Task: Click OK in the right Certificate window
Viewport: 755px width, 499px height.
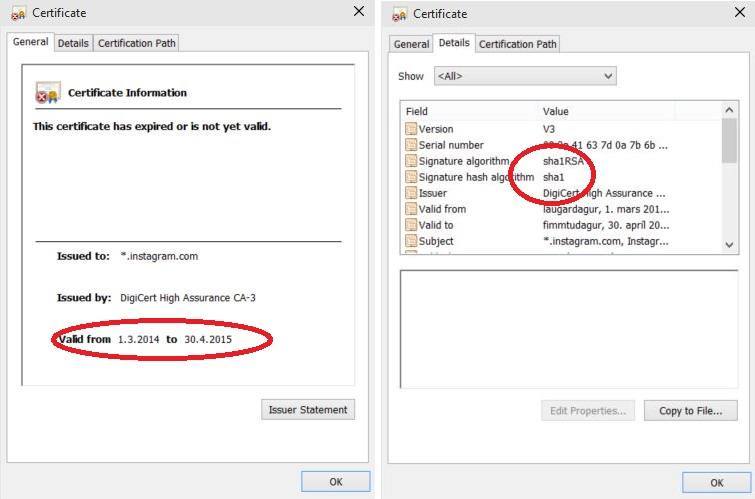Action: [716, 483]
